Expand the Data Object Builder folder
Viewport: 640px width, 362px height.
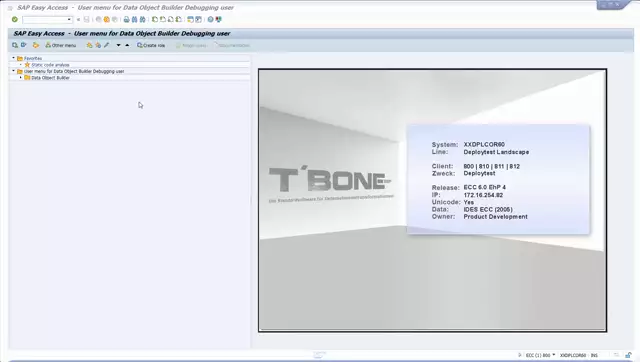(x=20, y=78)
